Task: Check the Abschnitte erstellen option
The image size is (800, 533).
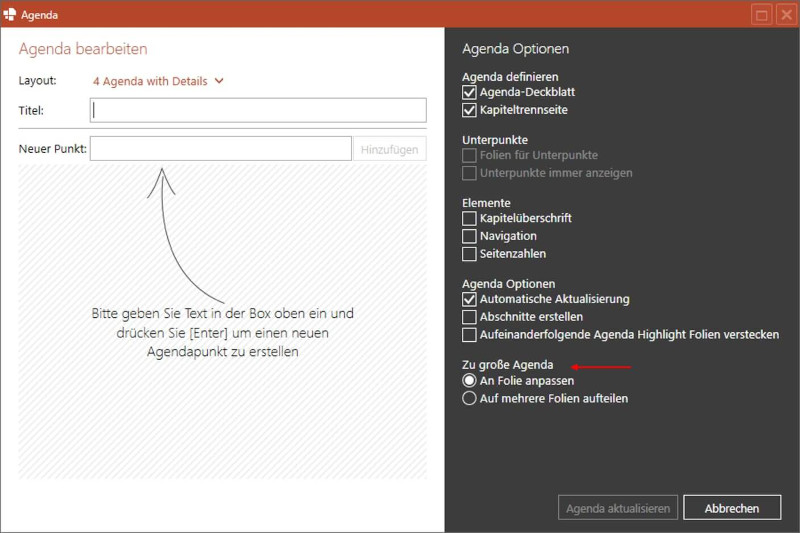Action: click(470, 317)
